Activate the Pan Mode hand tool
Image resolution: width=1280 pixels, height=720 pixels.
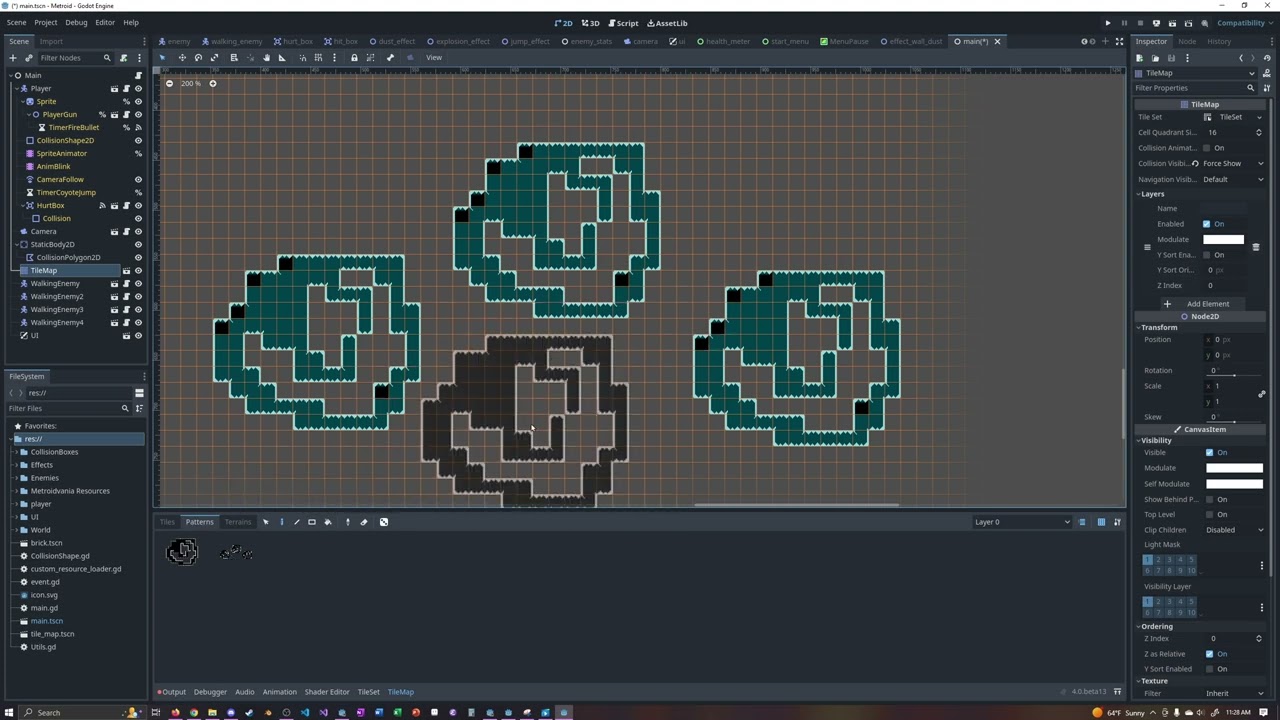point(266,57)
